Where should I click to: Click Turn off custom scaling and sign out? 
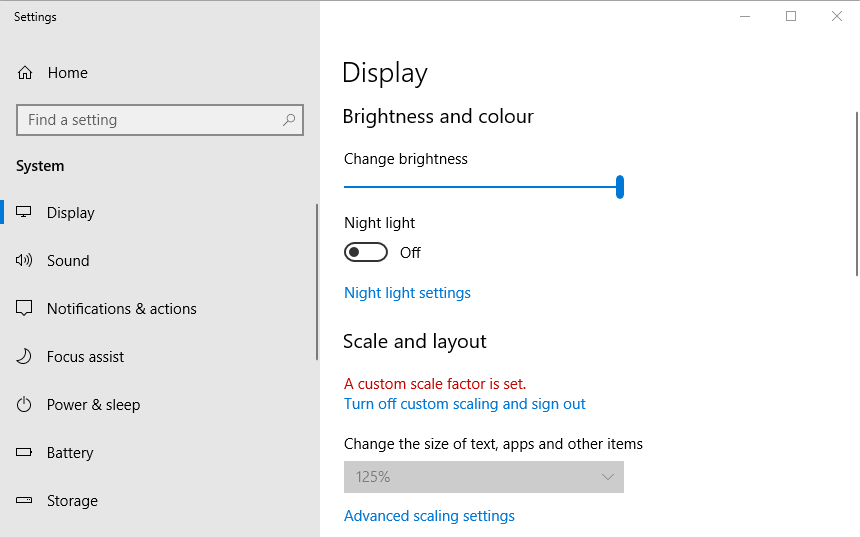click(x=464, y=404)
